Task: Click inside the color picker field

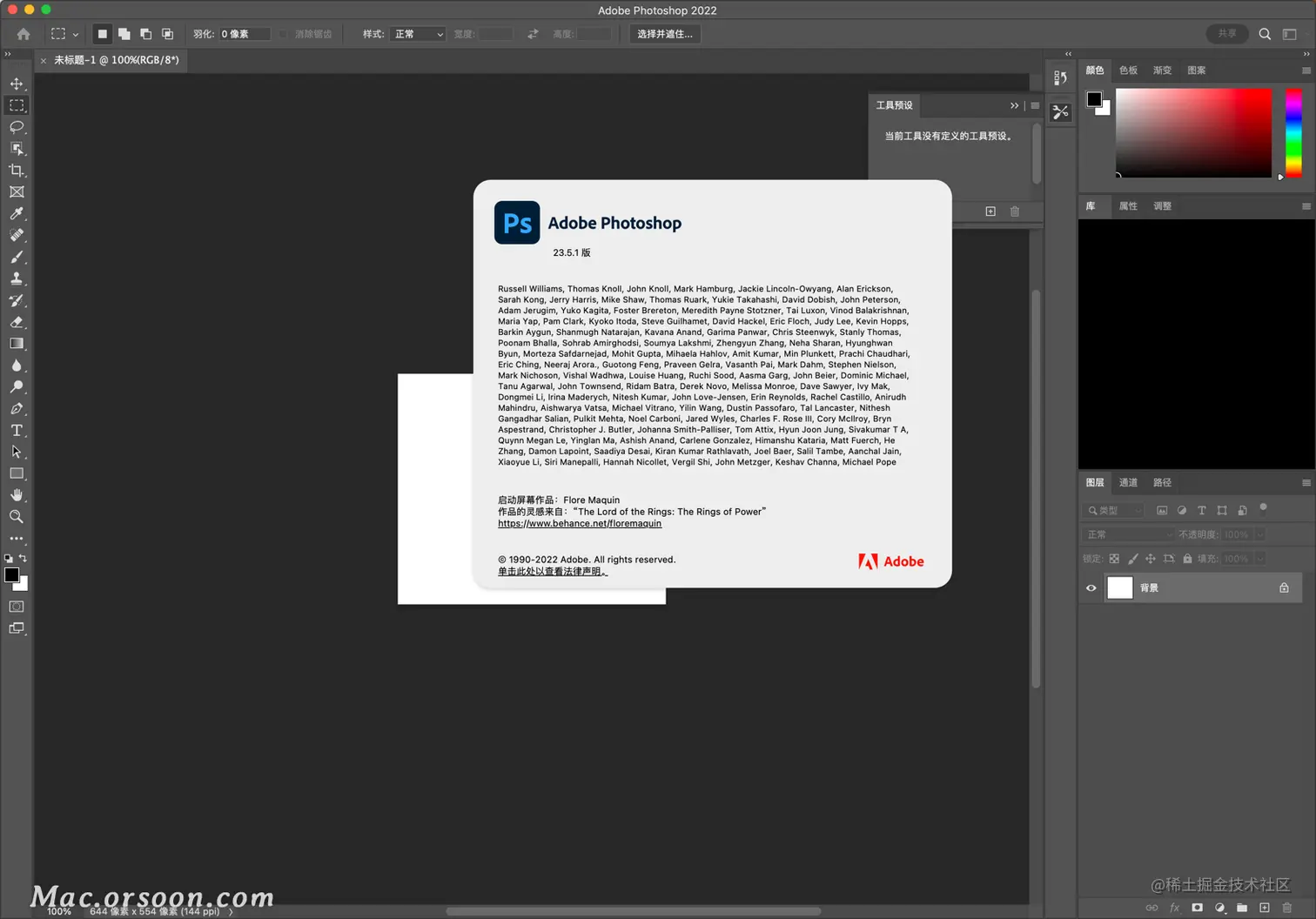Action: point(1193,133)
